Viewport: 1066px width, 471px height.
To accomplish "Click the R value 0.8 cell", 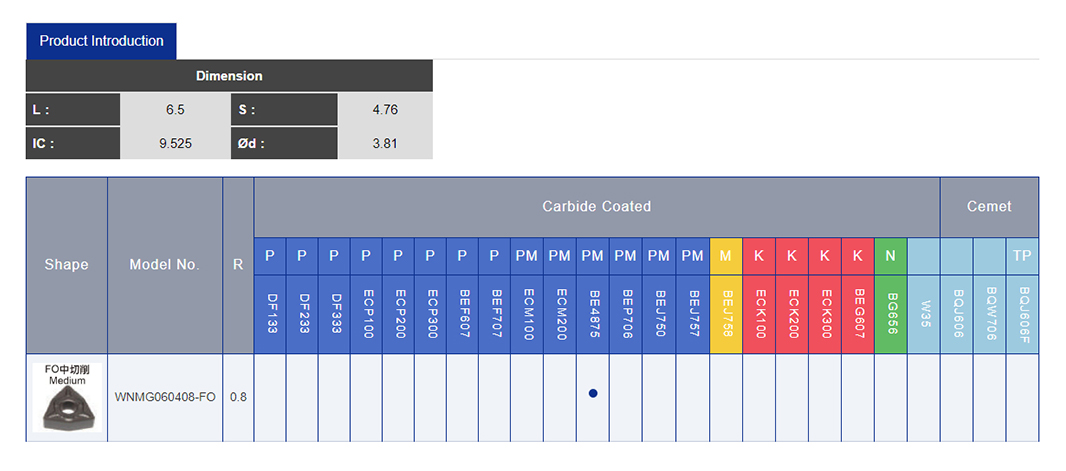I will coord(238,397).
